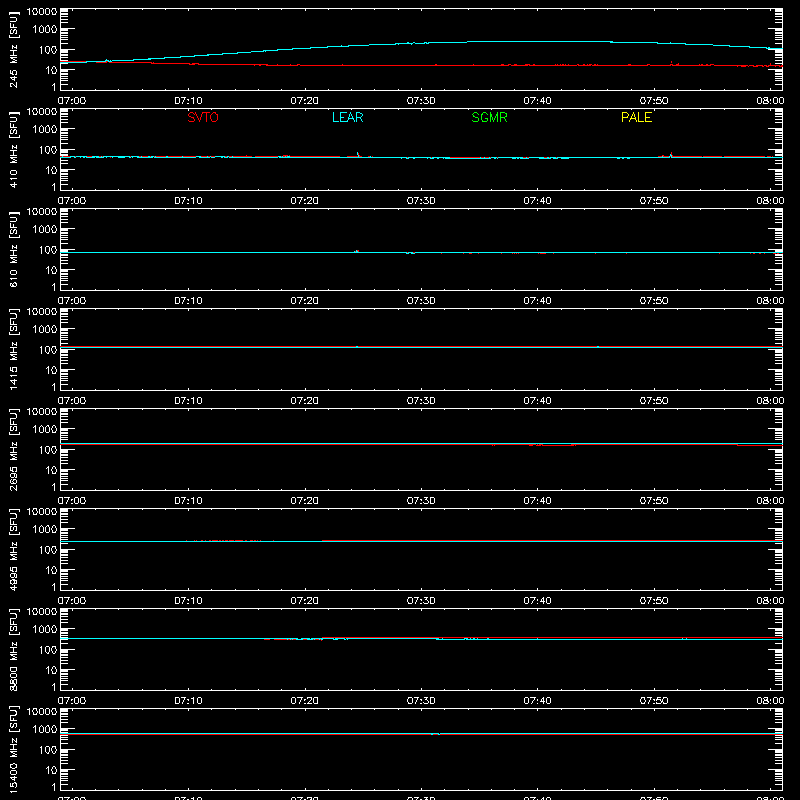Click the 1000 y-axis value of 410 MHz panel
The width and height of the screenshot is (800, 800).
coord(45,130)
